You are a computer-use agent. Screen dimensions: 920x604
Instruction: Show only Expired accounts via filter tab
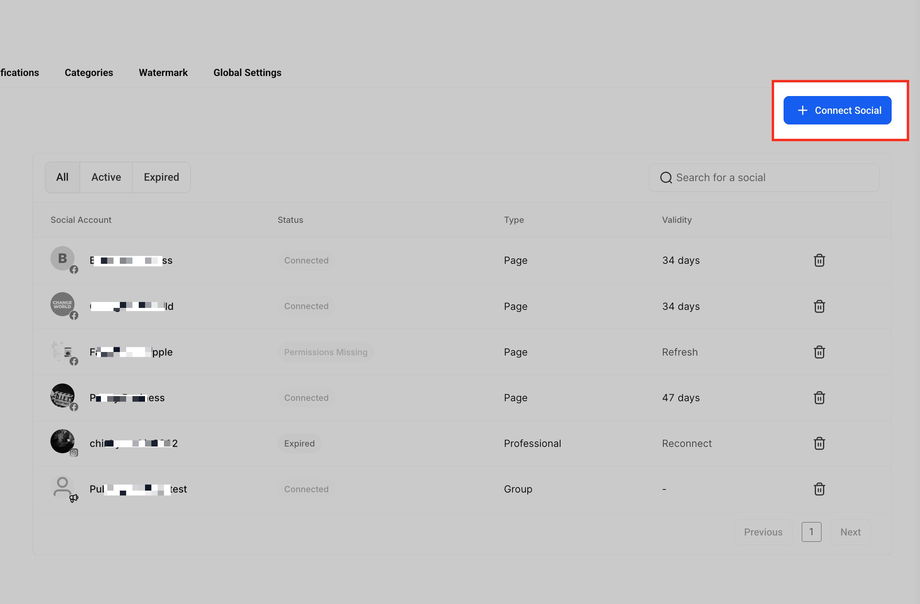coord(161,177)
